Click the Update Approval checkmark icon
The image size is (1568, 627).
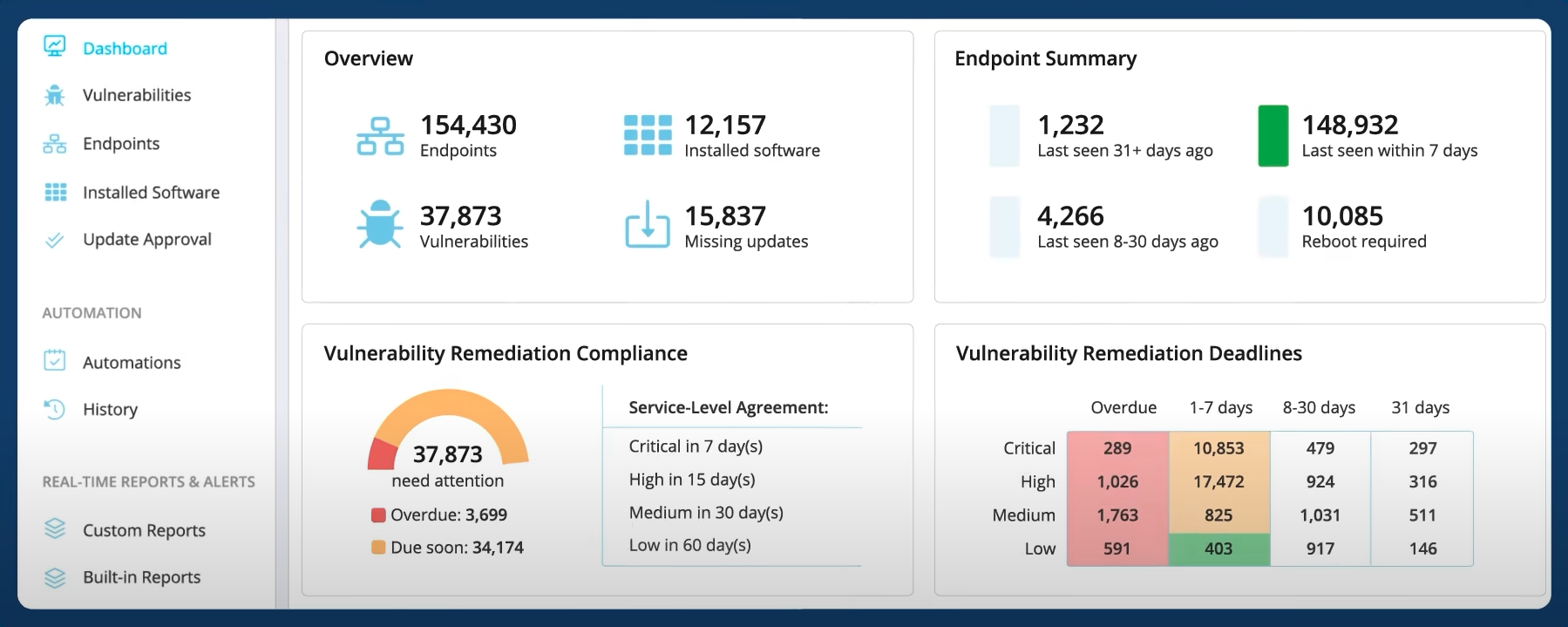coord(54,240)
